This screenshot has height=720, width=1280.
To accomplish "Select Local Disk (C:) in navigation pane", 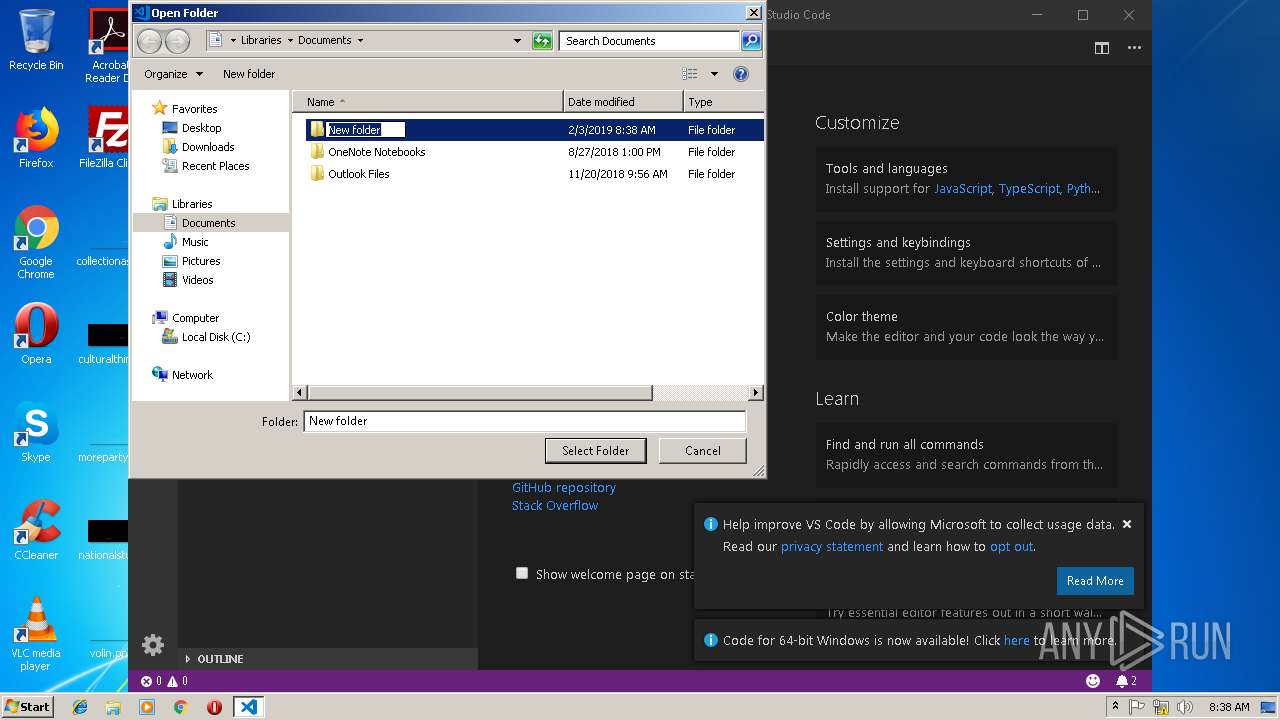I will pyautogui.click(x=215, y=337).
